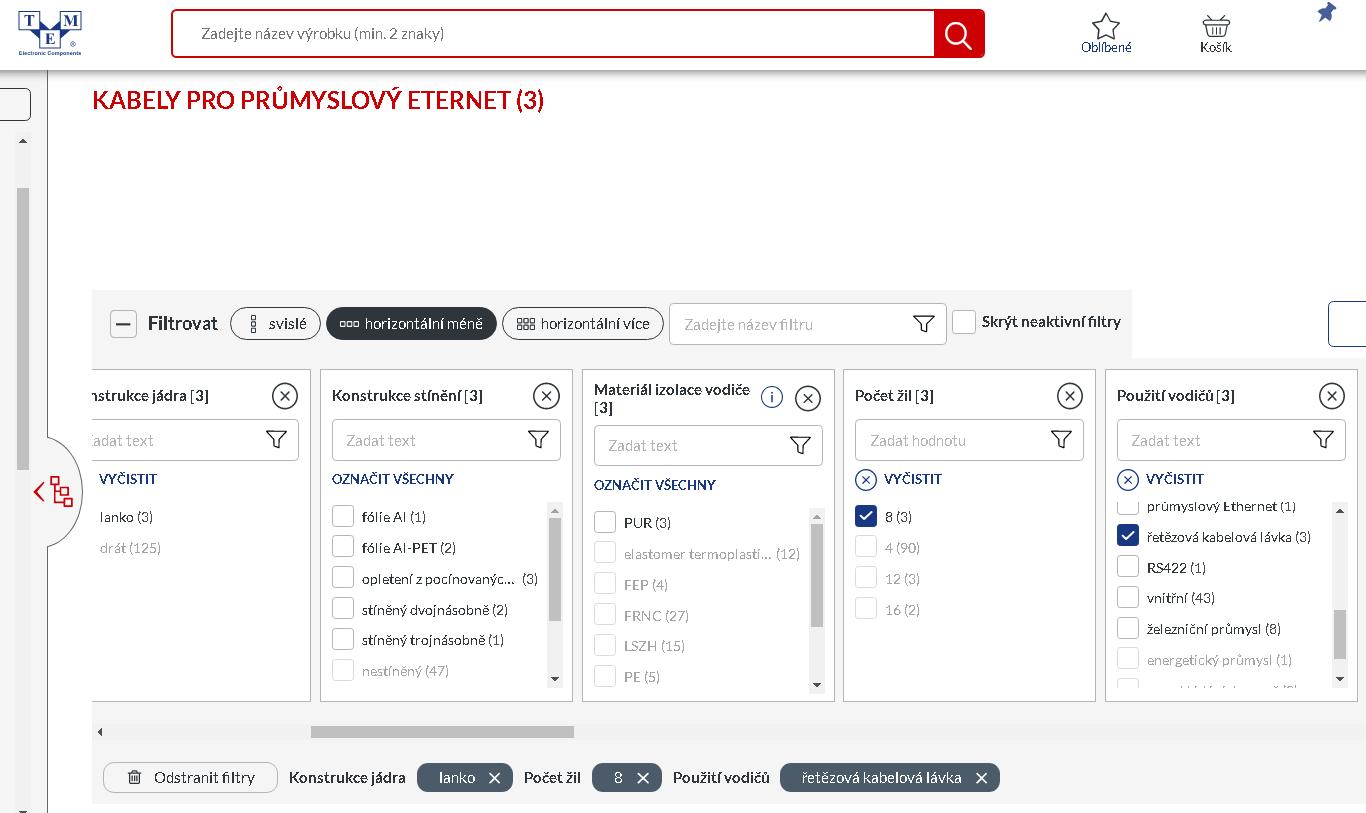The height and width of the screenshot is (813, 1366).
Task: Enable Skrýt neaktivní filtry checkbox
Action: coord(964,322)
